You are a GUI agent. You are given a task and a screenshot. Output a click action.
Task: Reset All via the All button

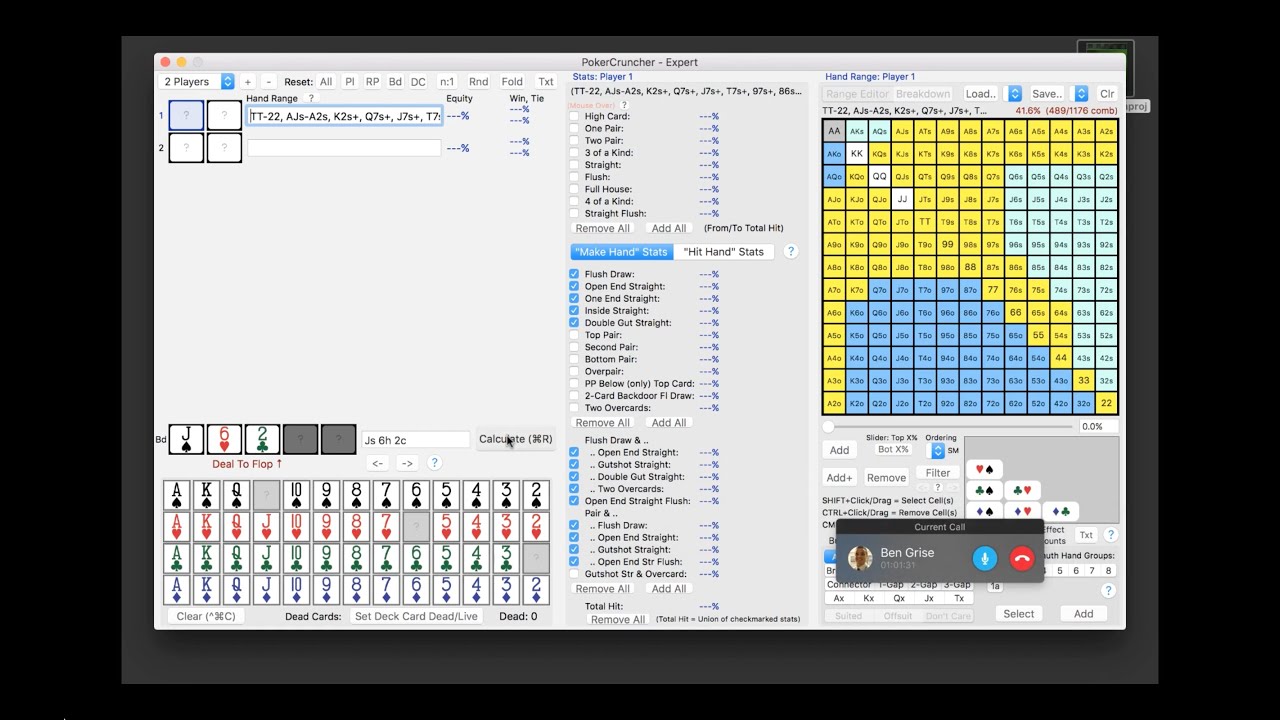[326, 82]
